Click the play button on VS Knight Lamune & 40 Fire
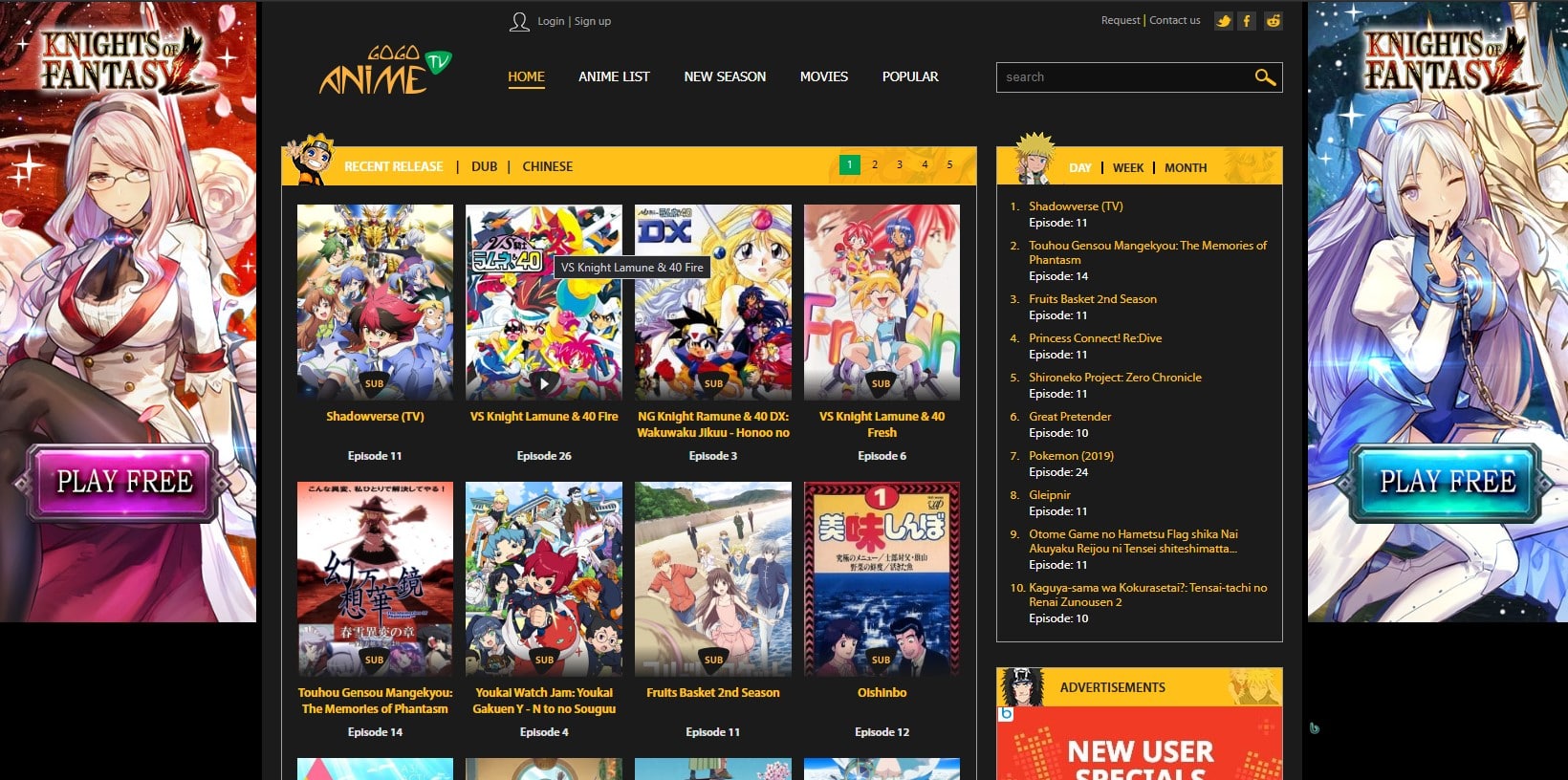This screenshot has width=1568, height=780. click(x=543, y=383)
